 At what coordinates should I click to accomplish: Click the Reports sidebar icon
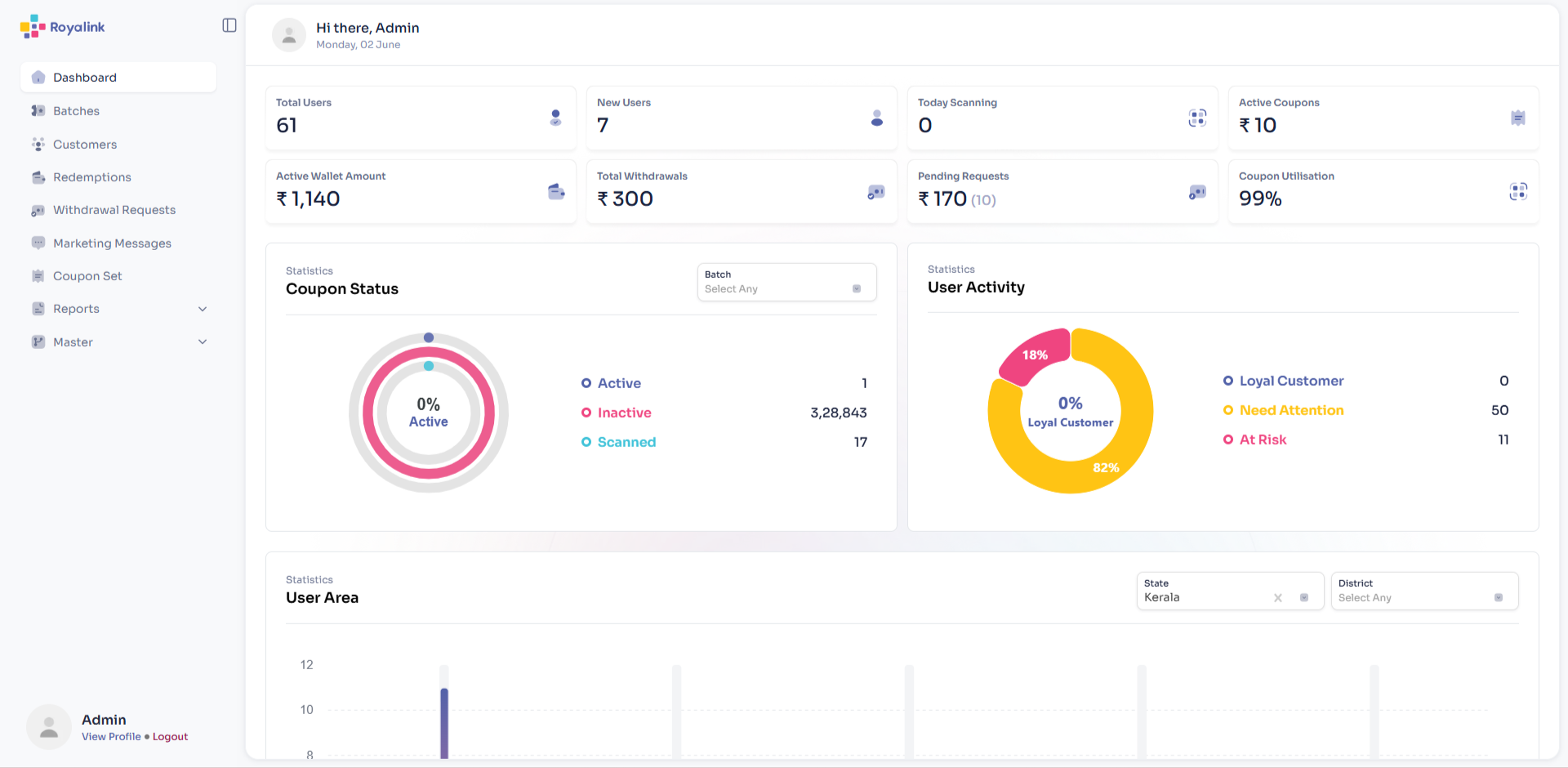(38, 309)
